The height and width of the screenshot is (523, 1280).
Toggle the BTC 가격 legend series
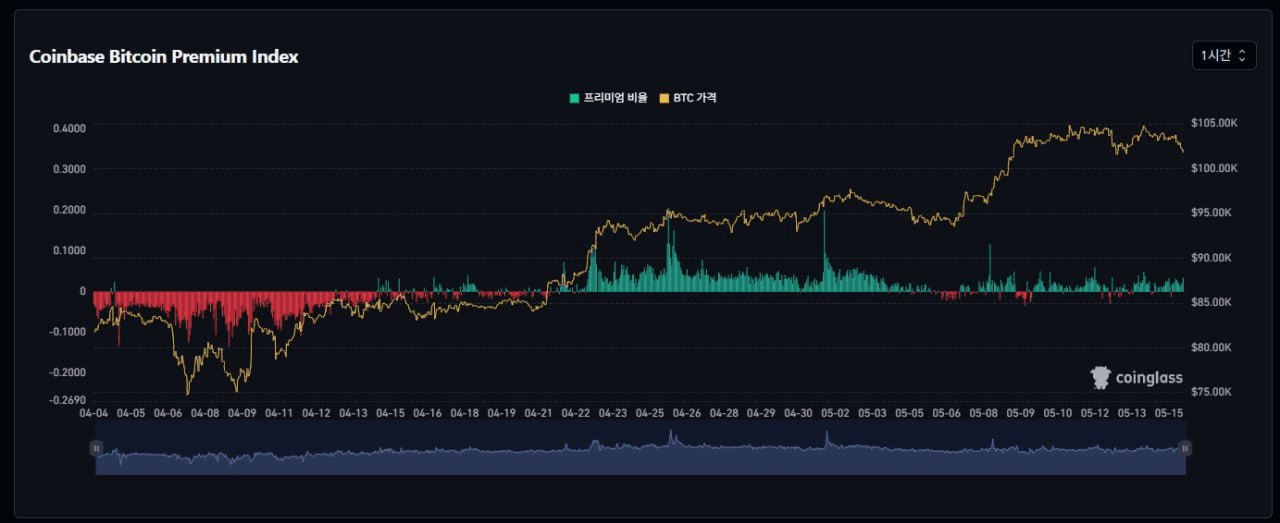[x=688, y=98]
